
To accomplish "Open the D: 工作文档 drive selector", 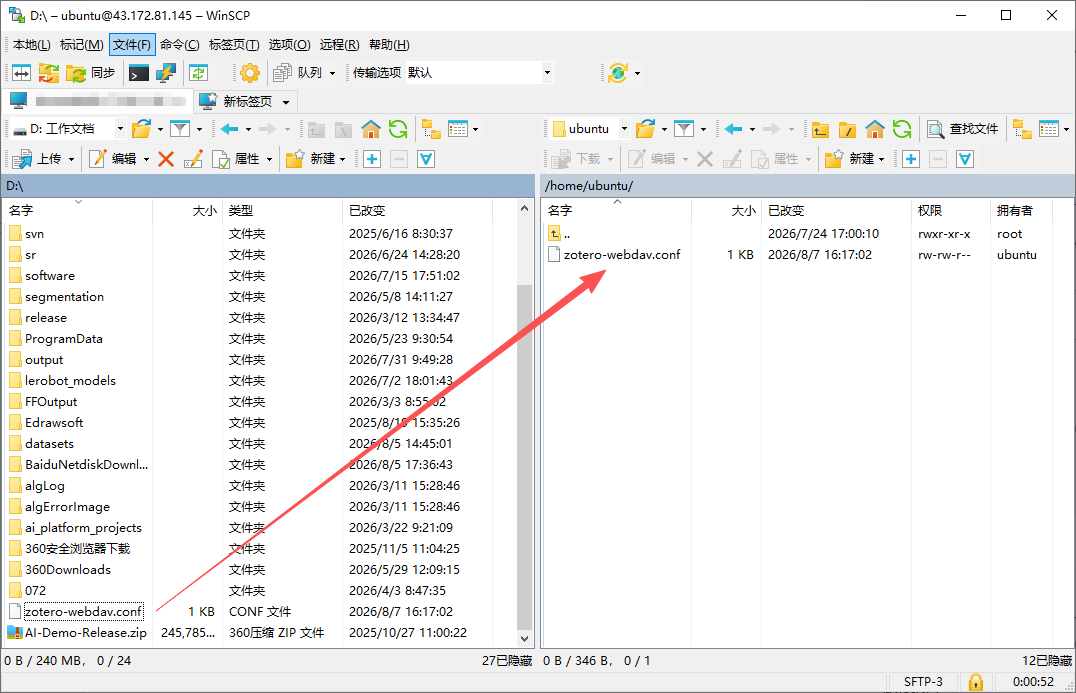I will pos(68,128).
